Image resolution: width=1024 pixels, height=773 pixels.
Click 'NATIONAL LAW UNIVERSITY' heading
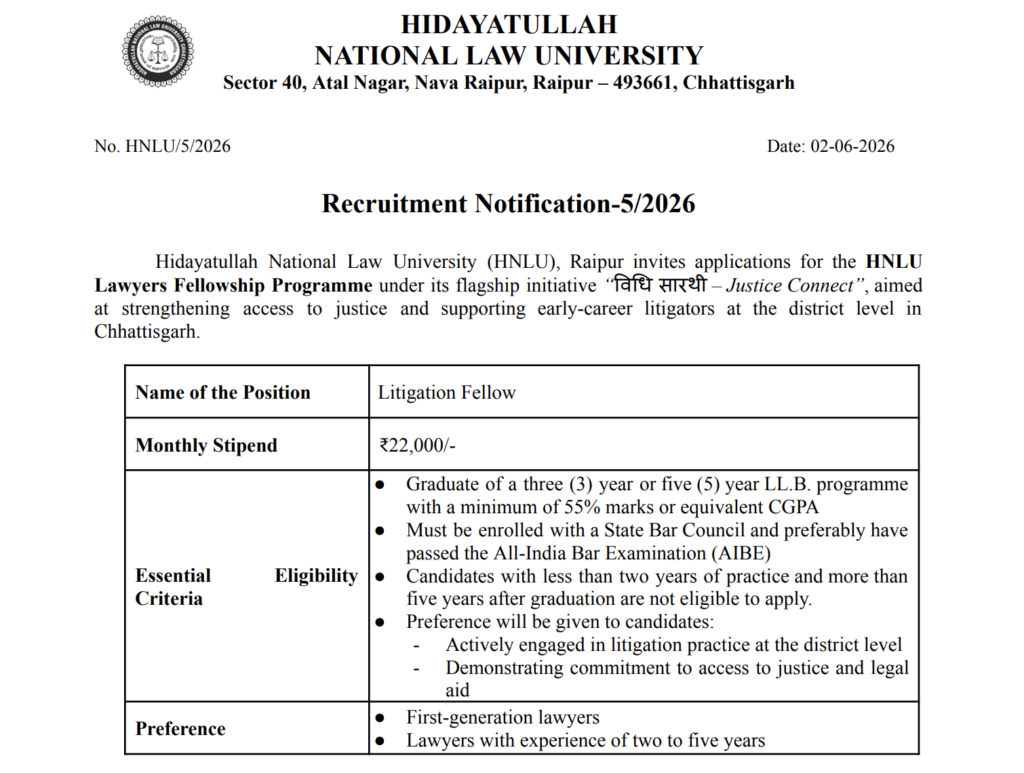[x=509, y=55]
